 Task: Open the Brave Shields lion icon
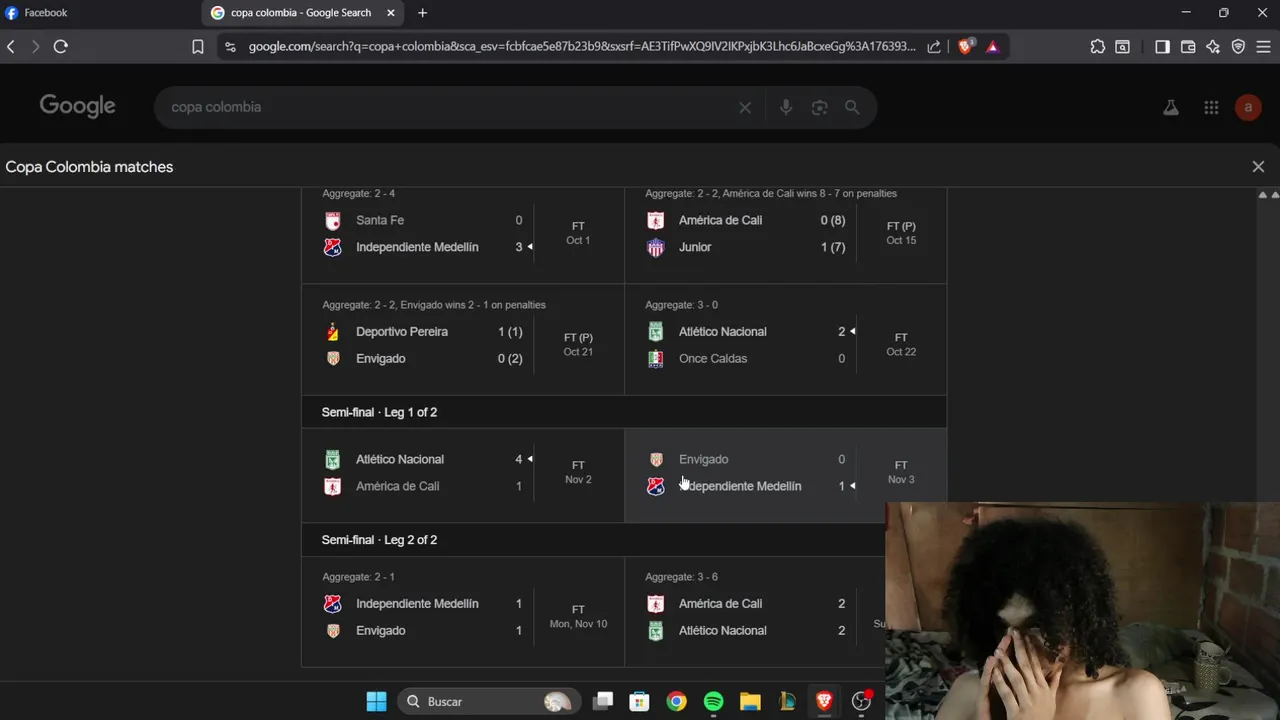coord(966,46)
